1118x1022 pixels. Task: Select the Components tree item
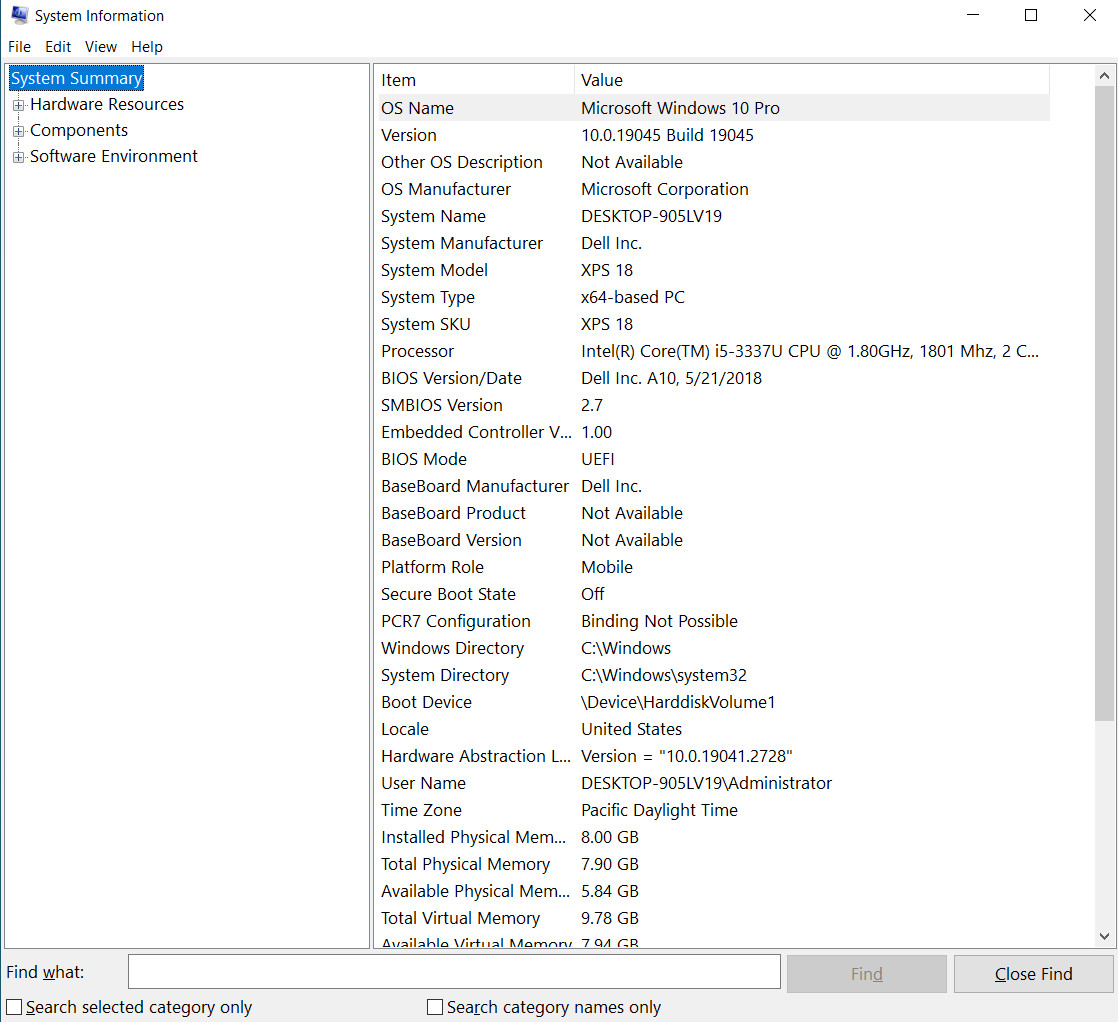(79, 131)
